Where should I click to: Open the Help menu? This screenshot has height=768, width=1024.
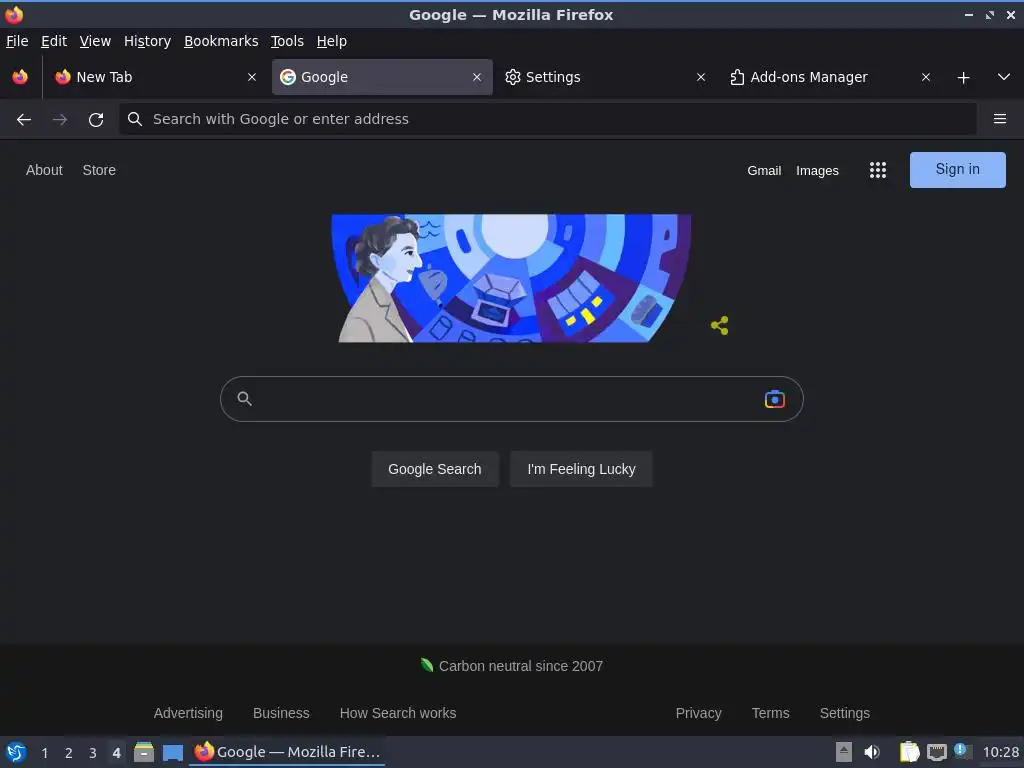coord(332,41)
